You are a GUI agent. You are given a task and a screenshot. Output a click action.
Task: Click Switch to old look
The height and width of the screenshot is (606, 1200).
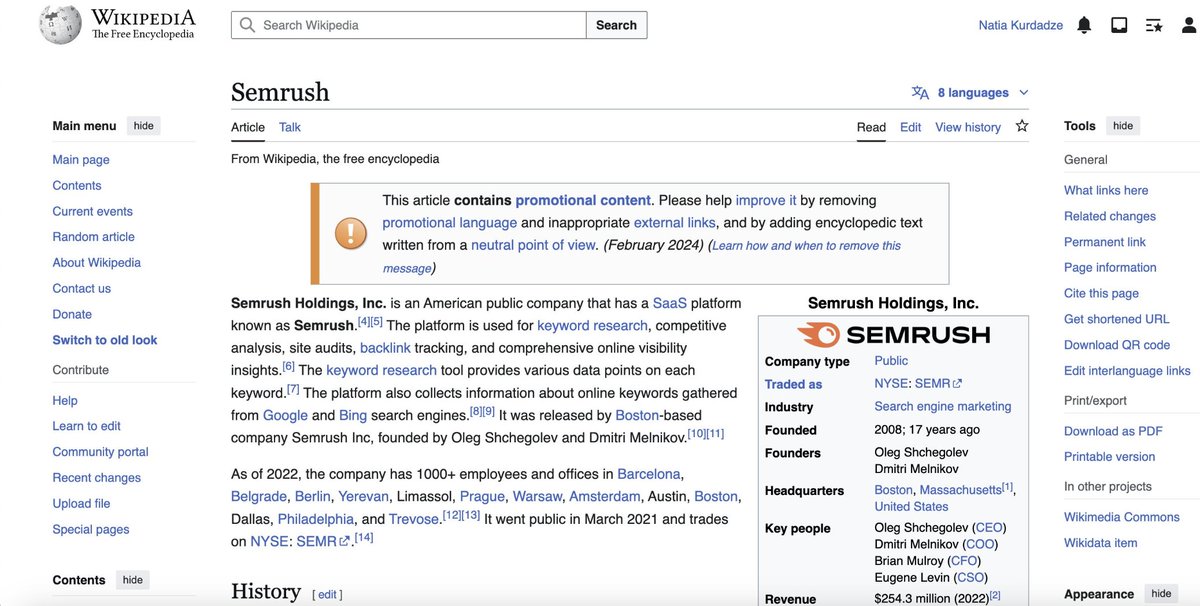[105, 340]
